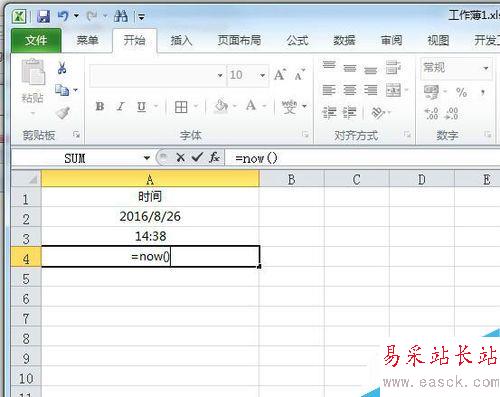Click the Enter checkmark in formula bar
500x397 pixels.
coord(197,157)
